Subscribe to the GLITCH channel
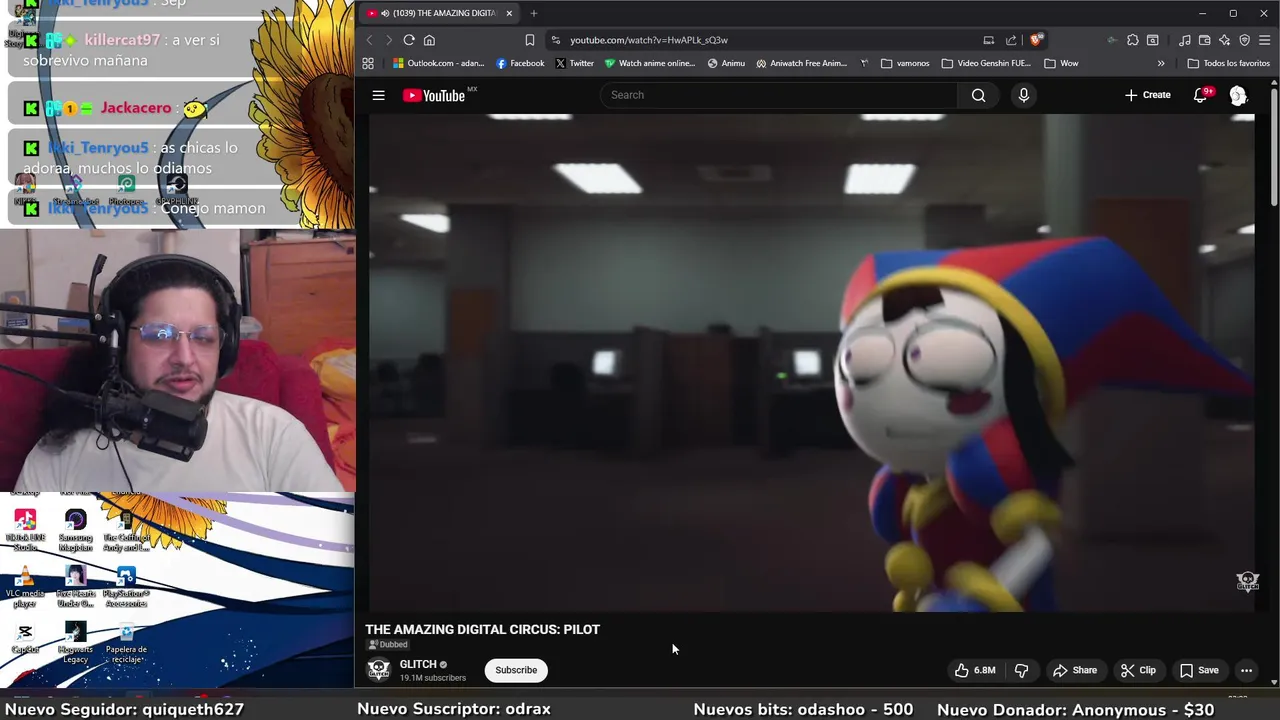The image size is (1280, 720). pos(516,670)
